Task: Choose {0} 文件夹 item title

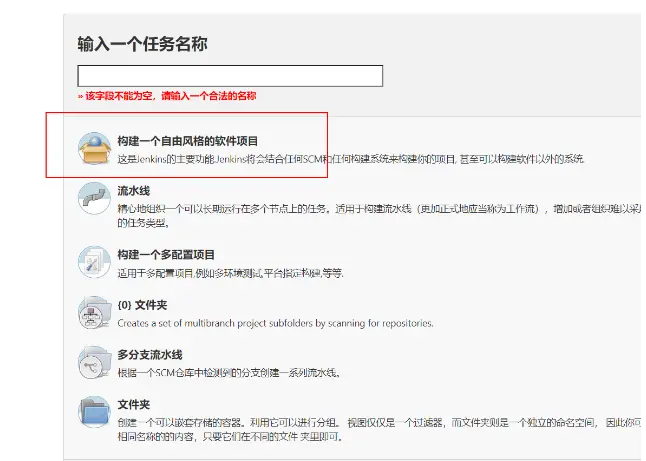Action: click(x=142, y=305)
